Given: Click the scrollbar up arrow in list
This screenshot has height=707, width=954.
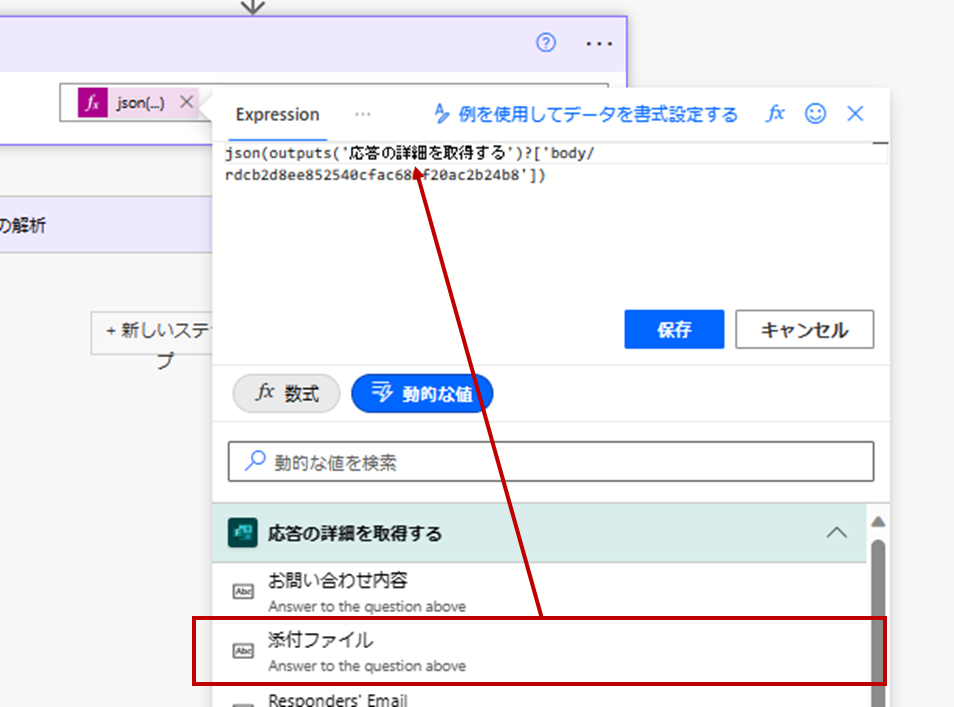Looking at the screenshot, I should pyautogui.click(x=878, y=521).
